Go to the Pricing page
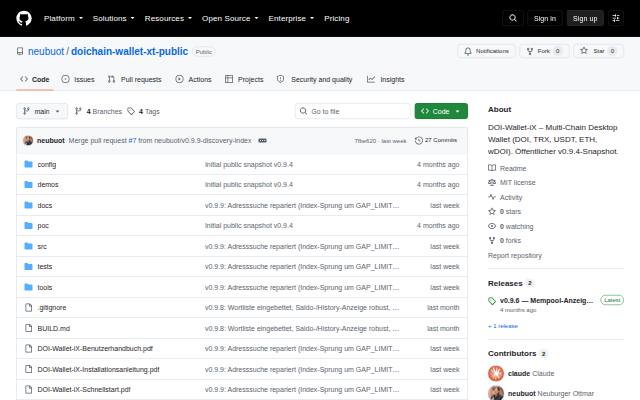Screen dimensions: 640x400 (337, 18)
